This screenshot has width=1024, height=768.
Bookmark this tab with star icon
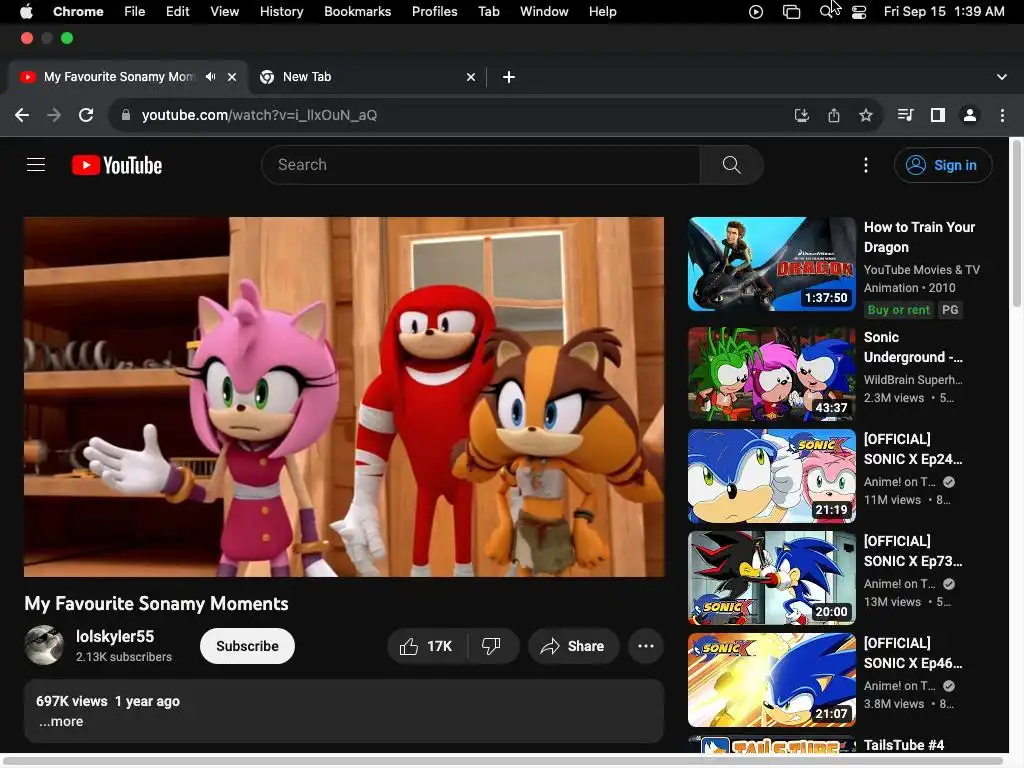click(x=866, y=116)
